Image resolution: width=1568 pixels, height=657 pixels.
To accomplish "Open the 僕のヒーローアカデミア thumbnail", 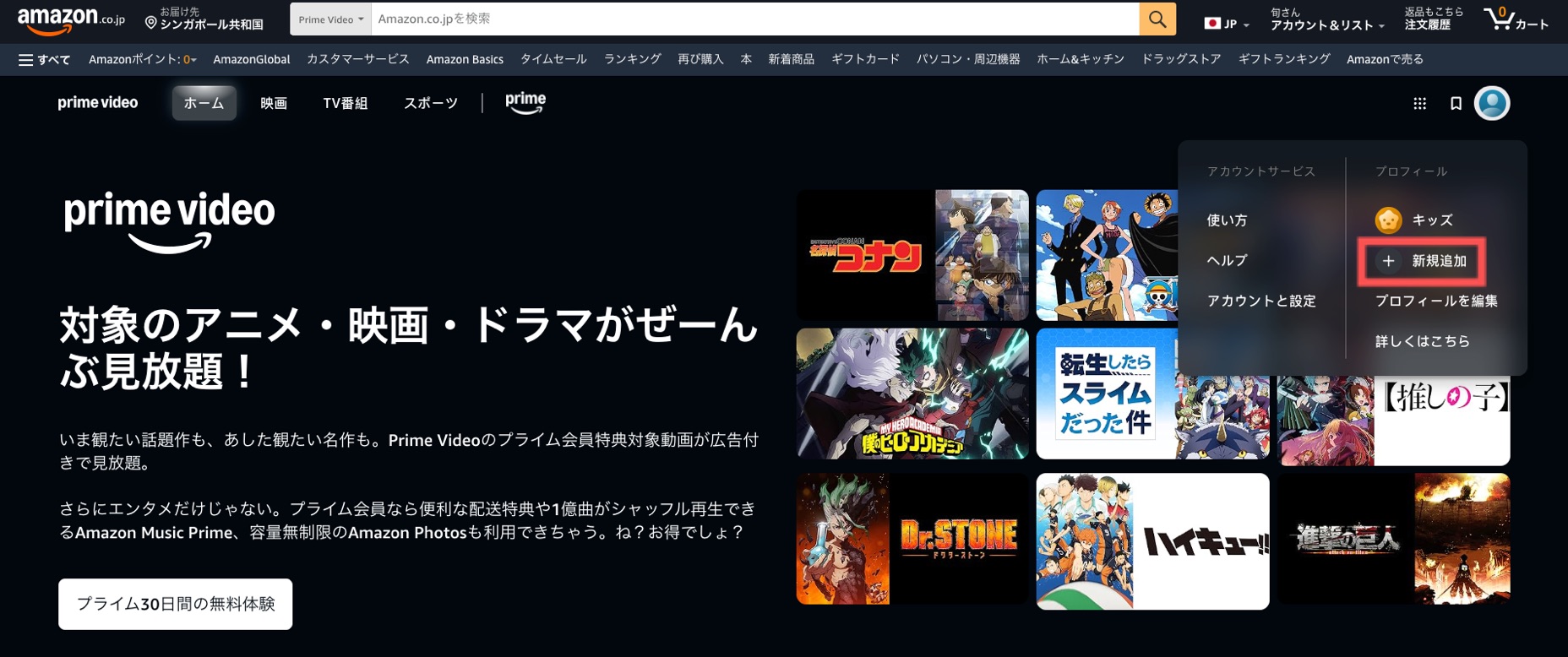I will tap(912, 394).
